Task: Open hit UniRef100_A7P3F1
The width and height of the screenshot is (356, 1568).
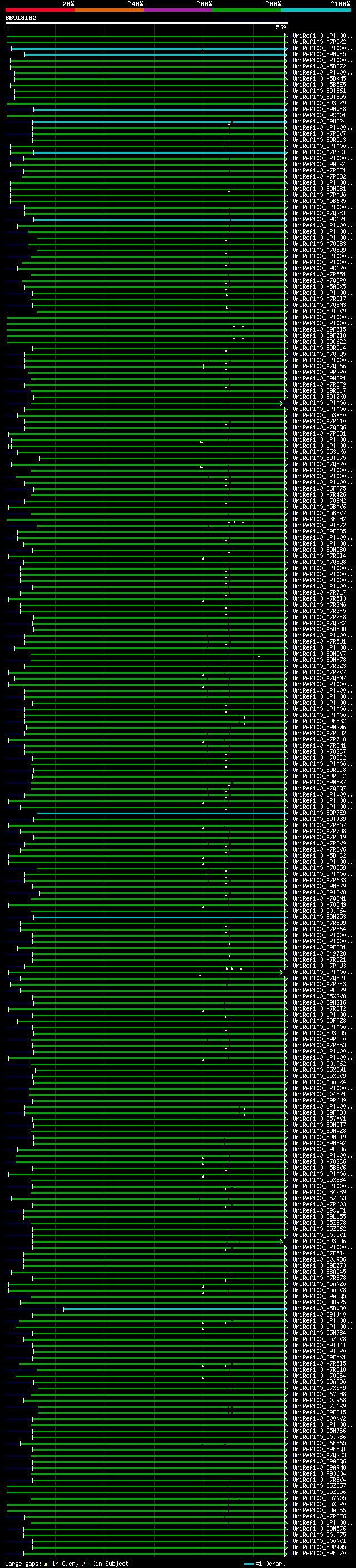Action: click(x=319, y=170)
